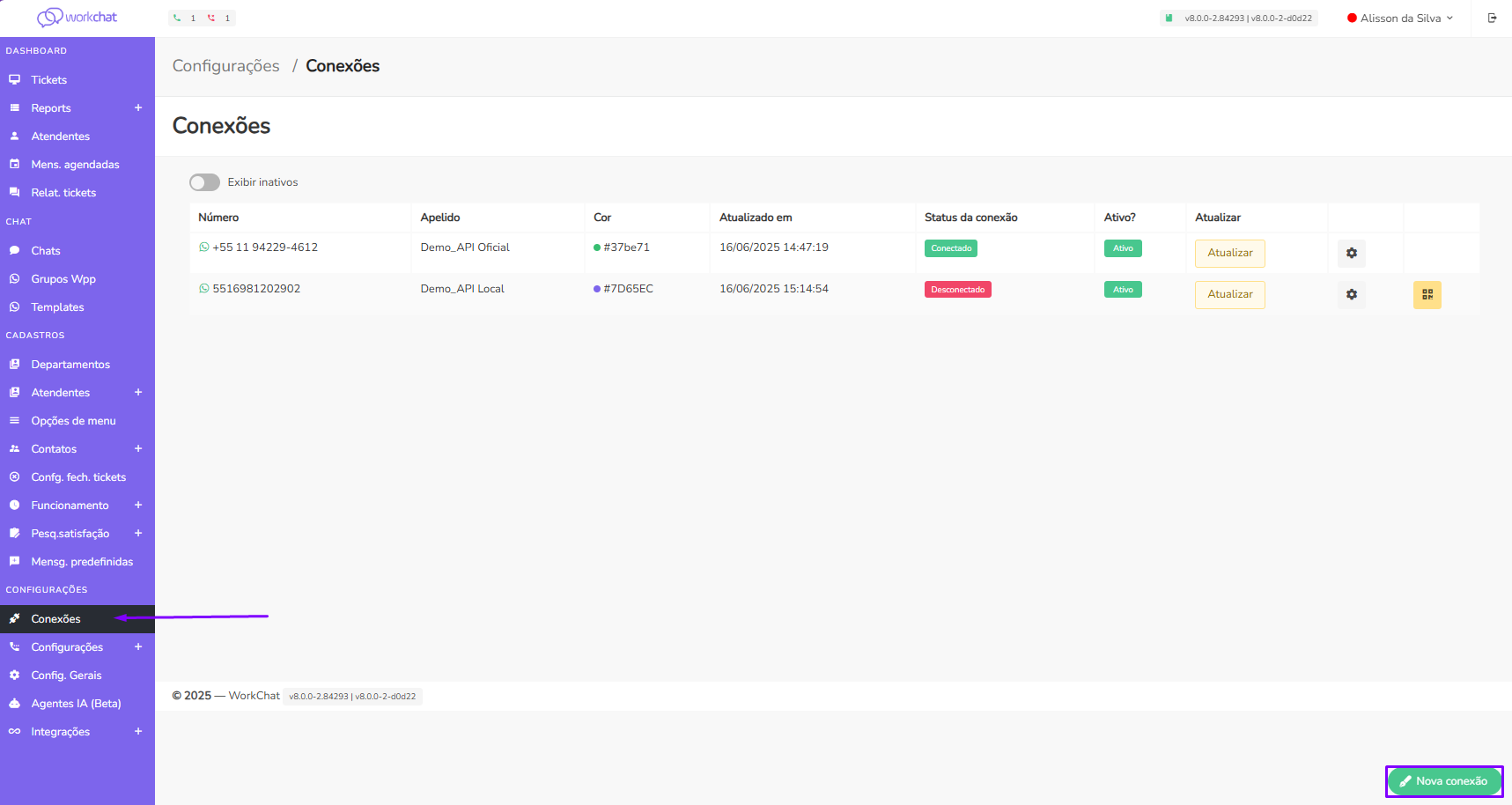
Task: Open settings gear for Demo_API Local connection
Action: [1351, 295]
